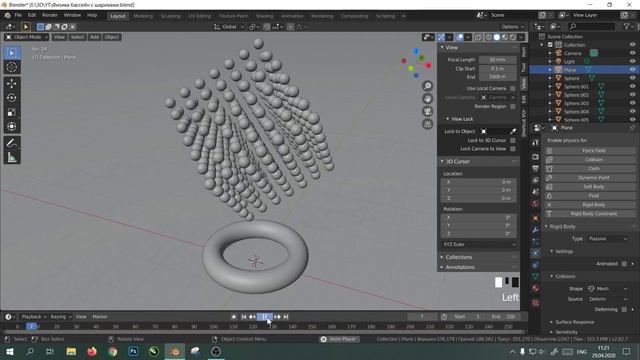Select solid viewport shading mode

[x=497, y=37]
